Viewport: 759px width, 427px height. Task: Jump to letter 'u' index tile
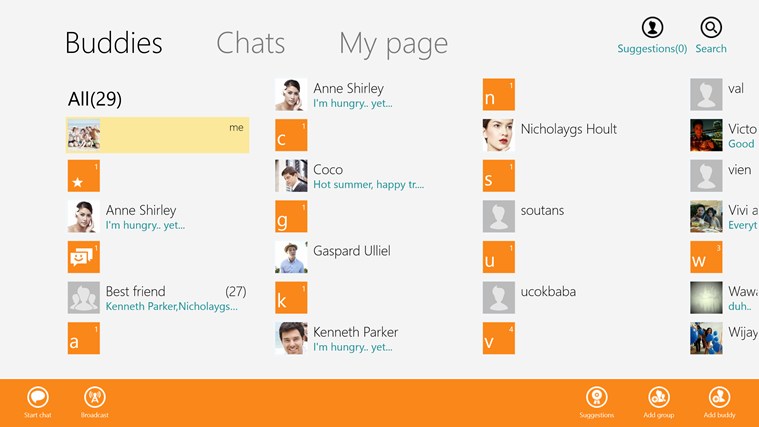tap(499, 257)
